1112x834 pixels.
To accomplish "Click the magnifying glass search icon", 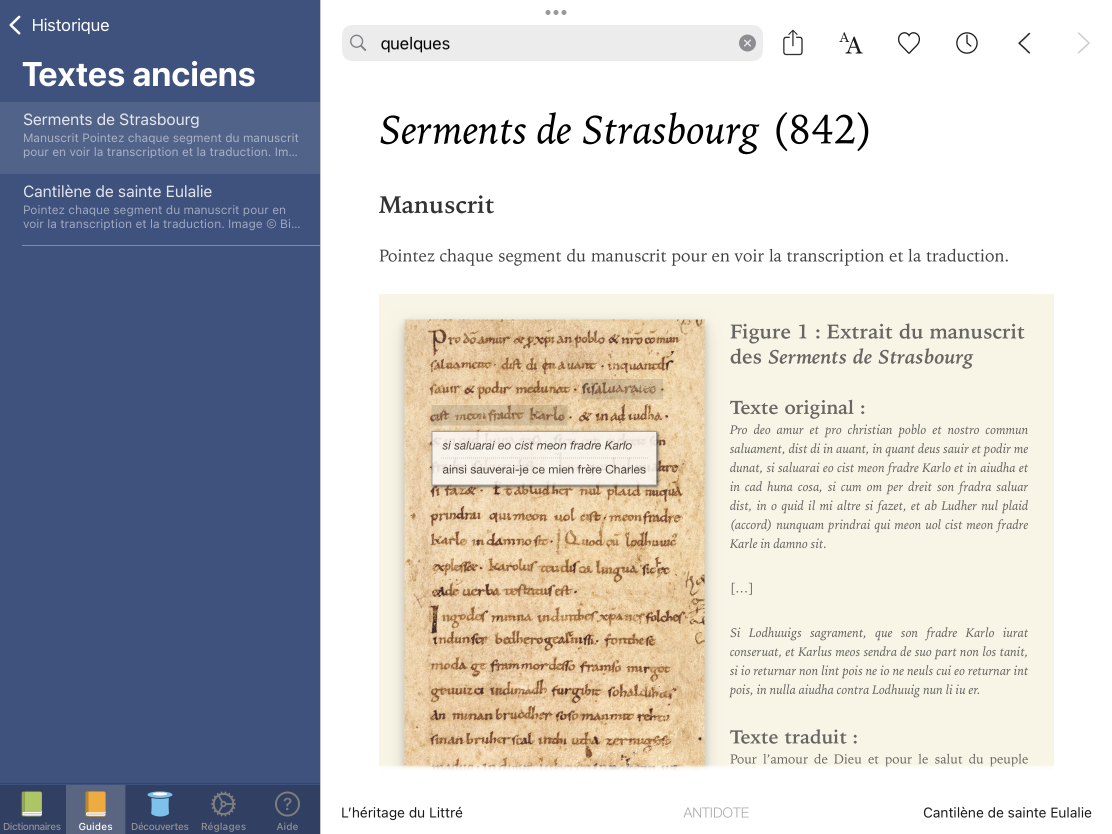I will coord(358,43).
